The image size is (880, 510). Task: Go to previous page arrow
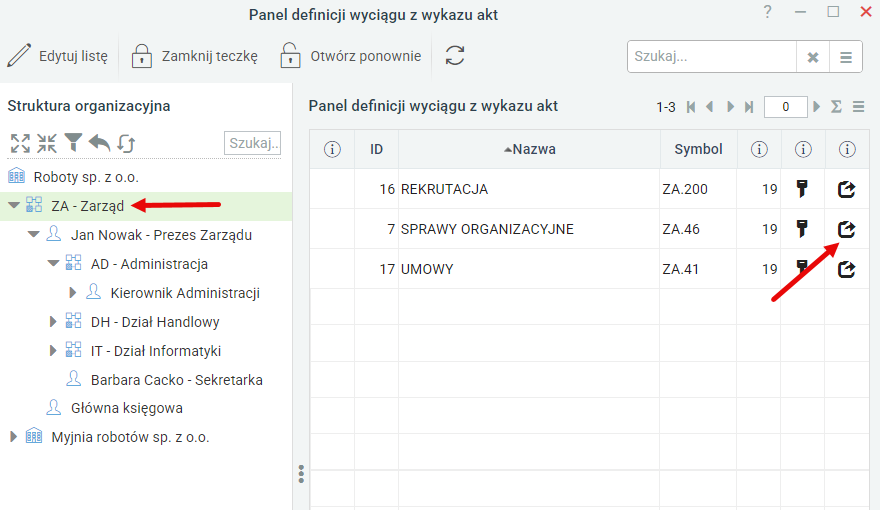[710, 107]
